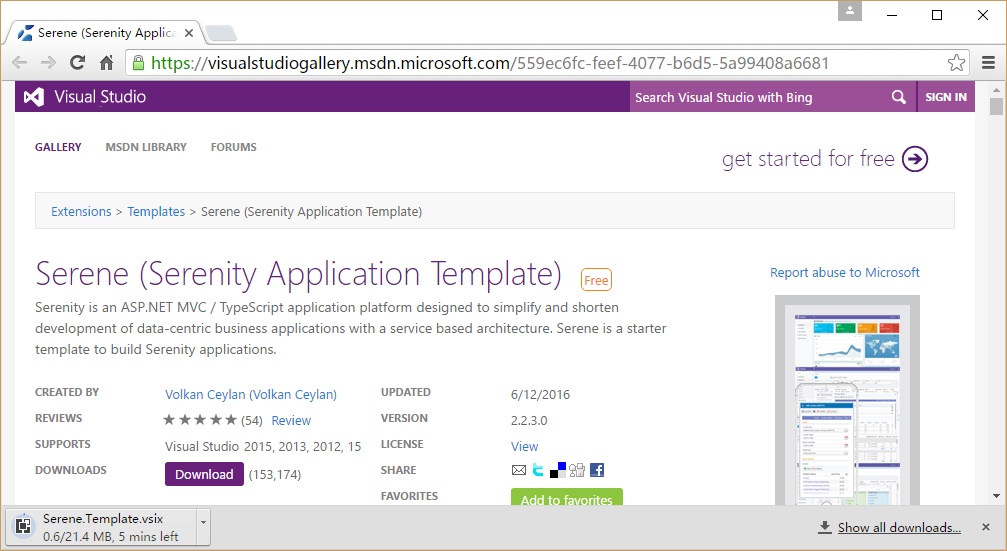Open the Serene screenshot thumbnail
The width and height of the screenshot is (1007, 551).
tap(847, 400)
